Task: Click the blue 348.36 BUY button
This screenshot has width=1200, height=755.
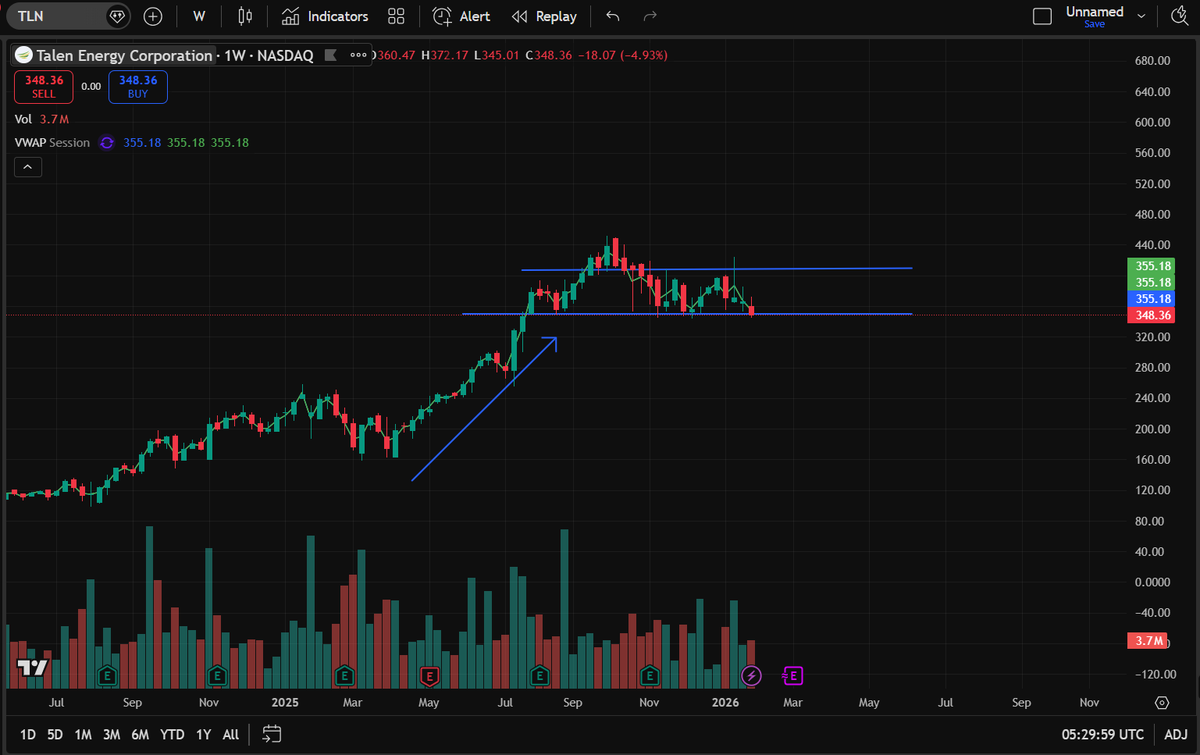Action: pos(138,86)
